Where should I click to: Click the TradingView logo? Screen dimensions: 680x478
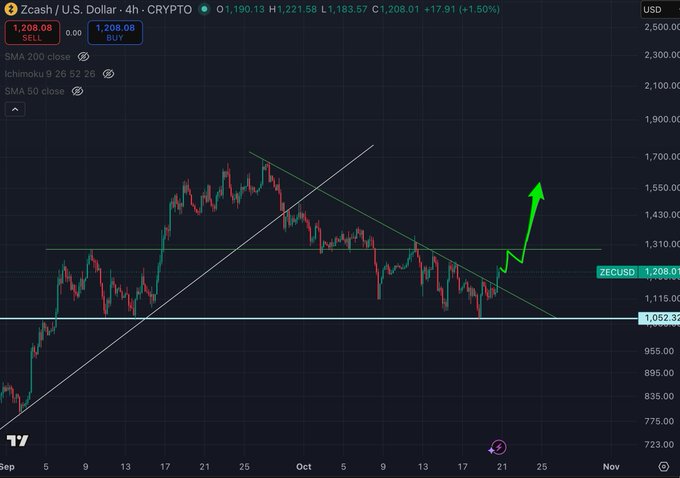pos(18,440)
